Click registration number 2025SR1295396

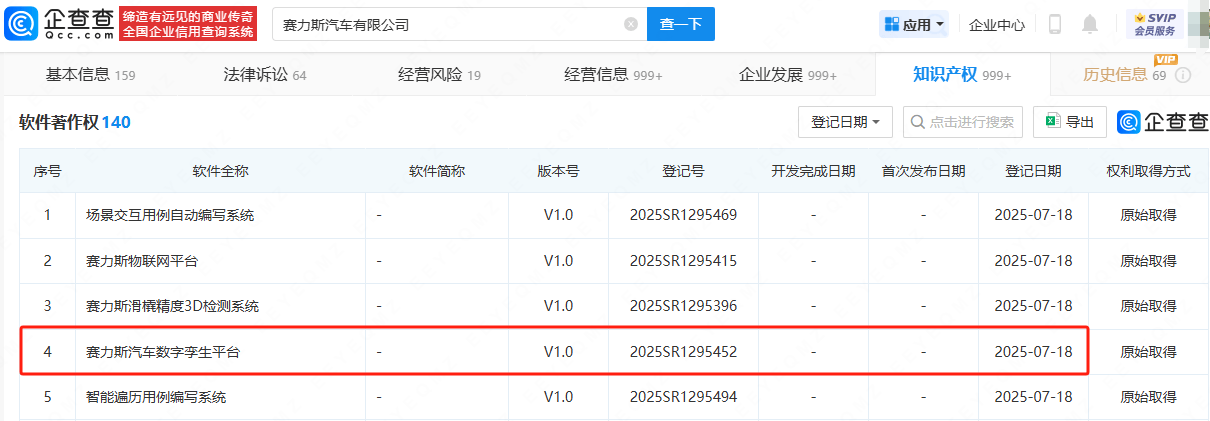coord(684,306)
